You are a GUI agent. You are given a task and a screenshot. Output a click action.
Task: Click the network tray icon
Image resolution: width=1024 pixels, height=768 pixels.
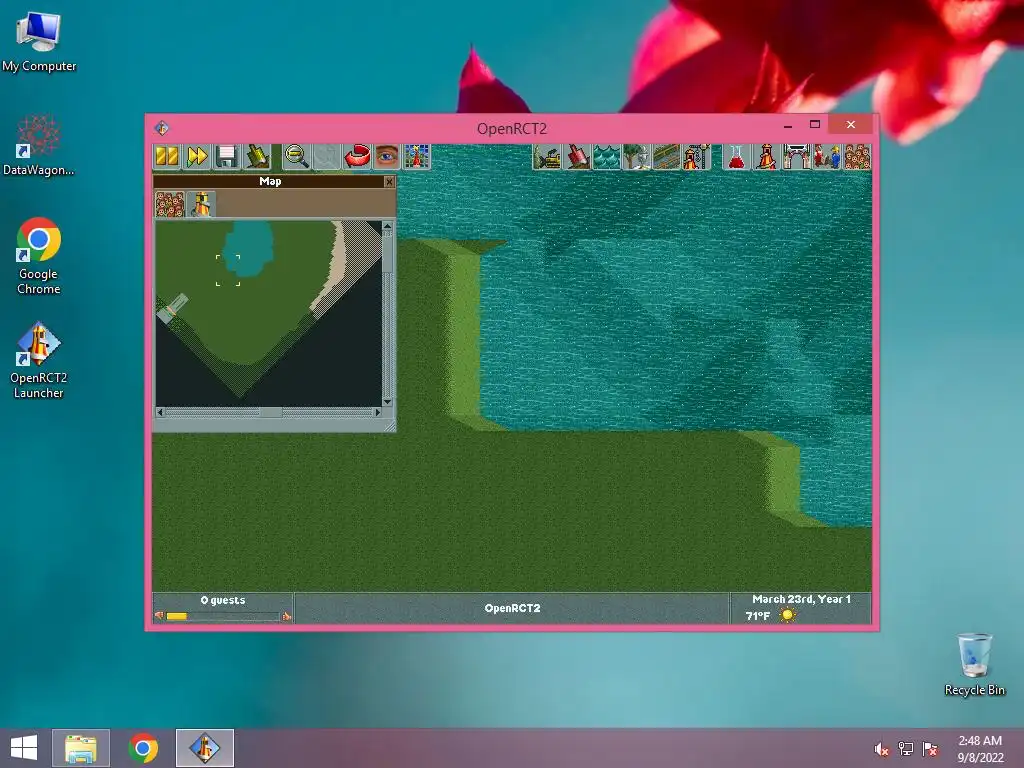[x=906, y=749]
